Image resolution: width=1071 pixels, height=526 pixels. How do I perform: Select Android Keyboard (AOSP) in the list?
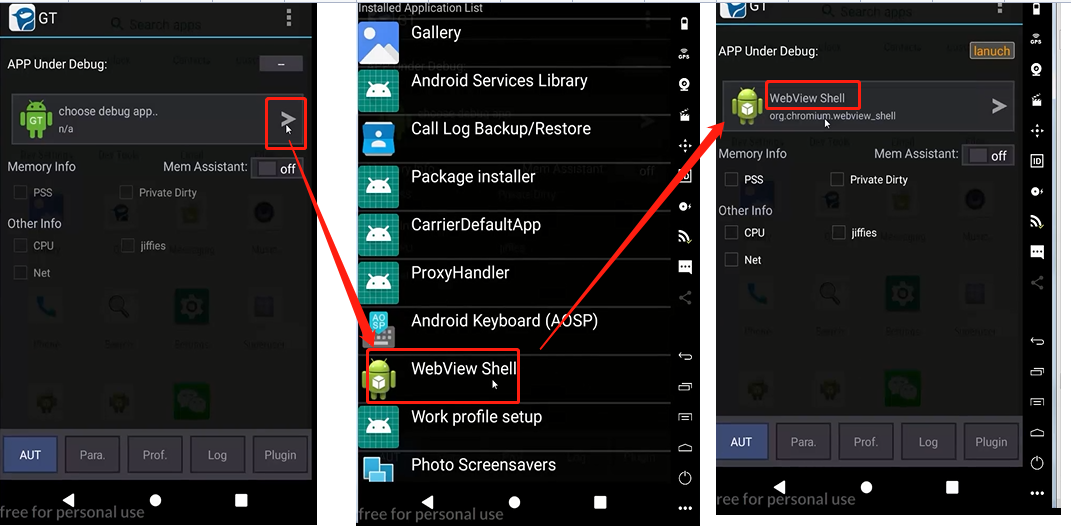point(514,330)
